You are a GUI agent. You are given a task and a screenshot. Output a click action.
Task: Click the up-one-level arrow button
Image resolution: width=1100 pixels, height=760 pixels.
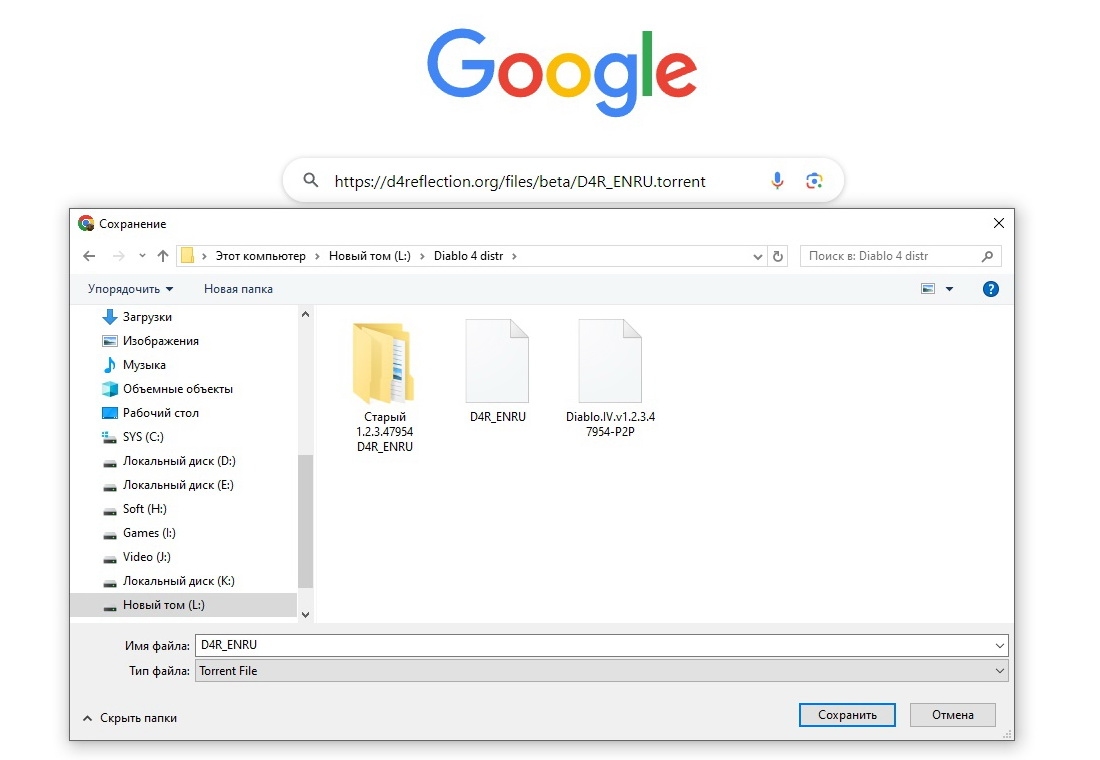(x=162, y=256)
